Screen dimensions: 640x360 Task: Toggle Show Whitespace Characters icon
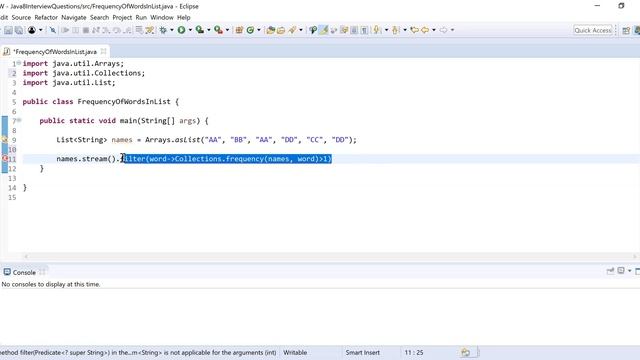click(364, 30)
